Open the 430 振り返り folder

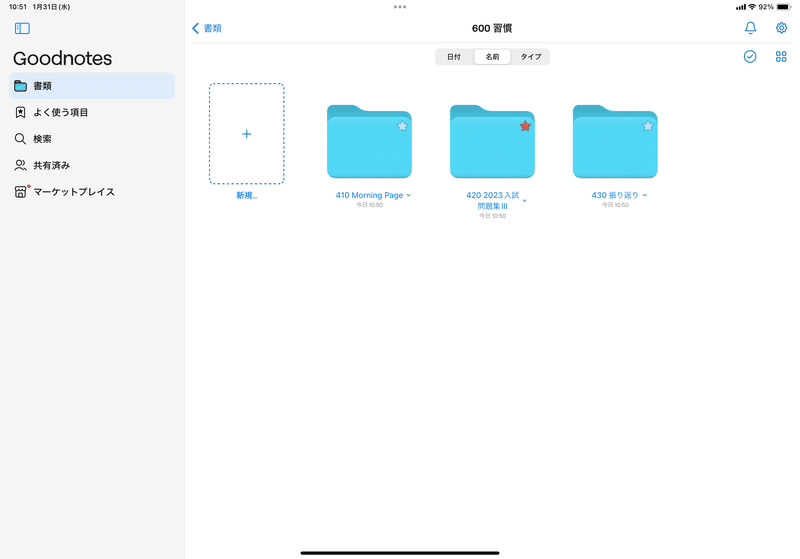[615, 142]
